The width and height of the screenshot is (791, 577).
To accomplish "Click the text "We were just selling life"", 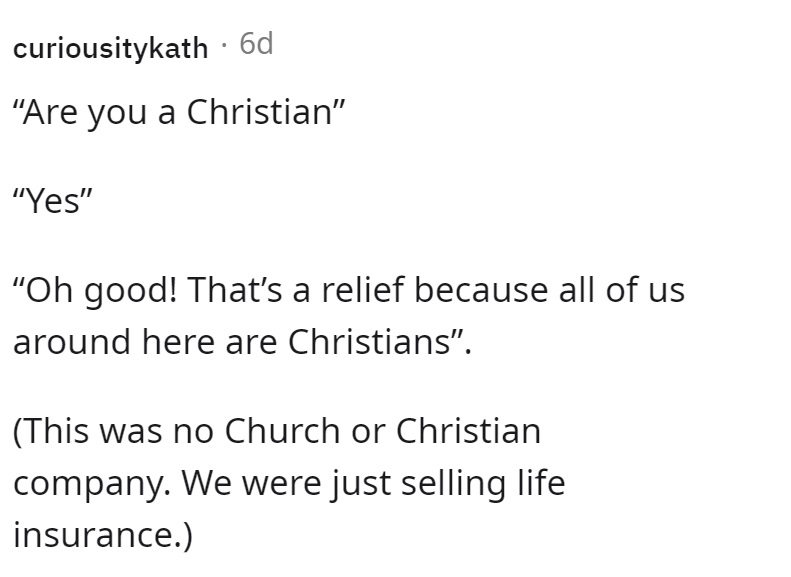I will coord(374,483).
